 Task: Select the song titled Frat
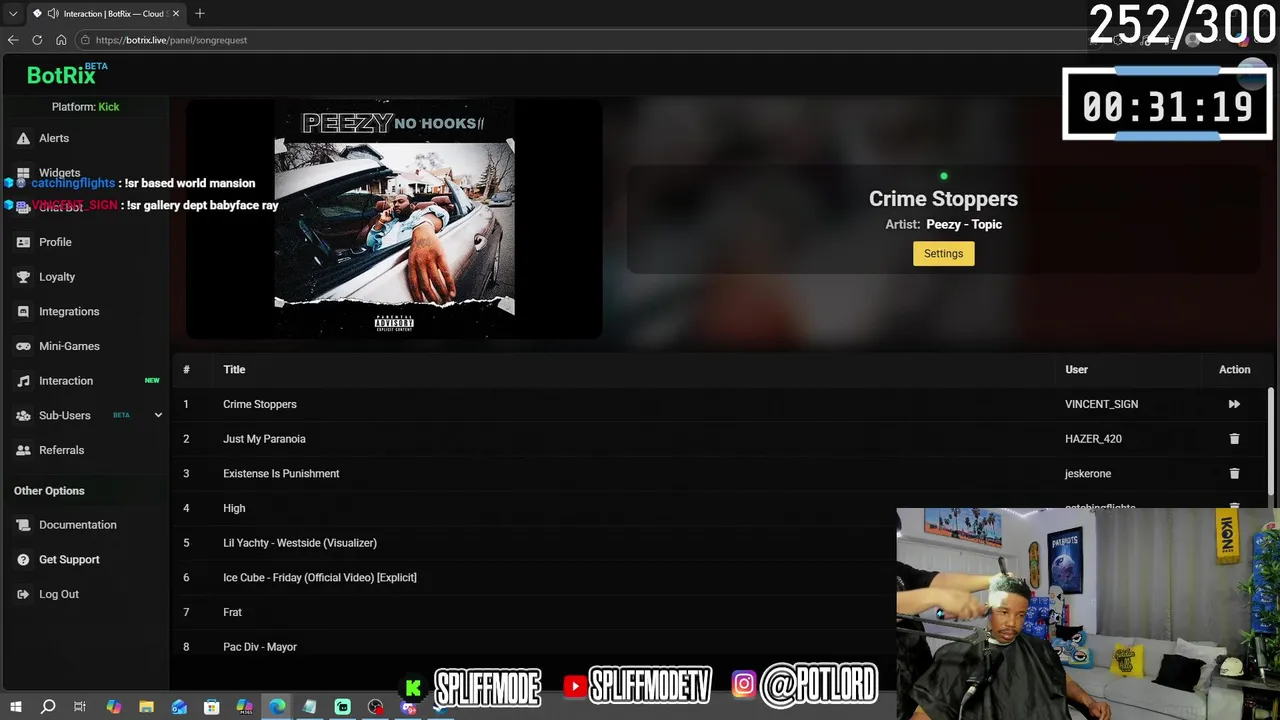click(x=232, y=612)
